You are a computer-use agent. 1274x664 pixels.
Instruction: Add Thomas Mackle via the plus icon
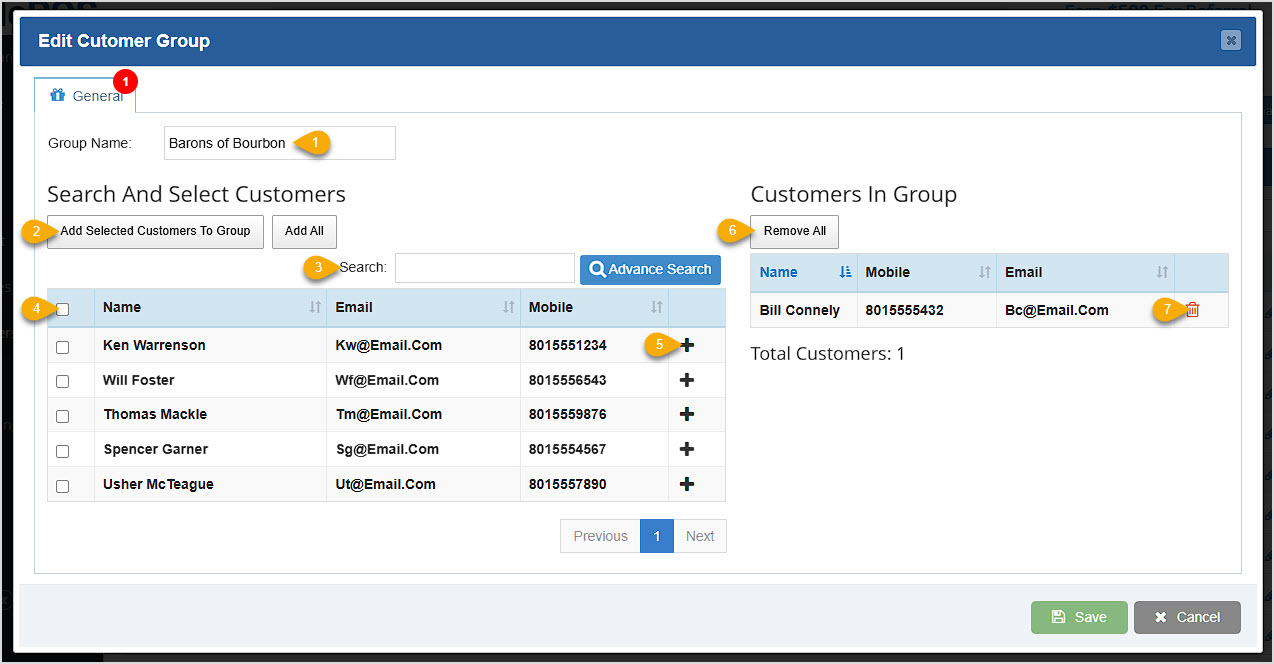click(x=687, y=414)
